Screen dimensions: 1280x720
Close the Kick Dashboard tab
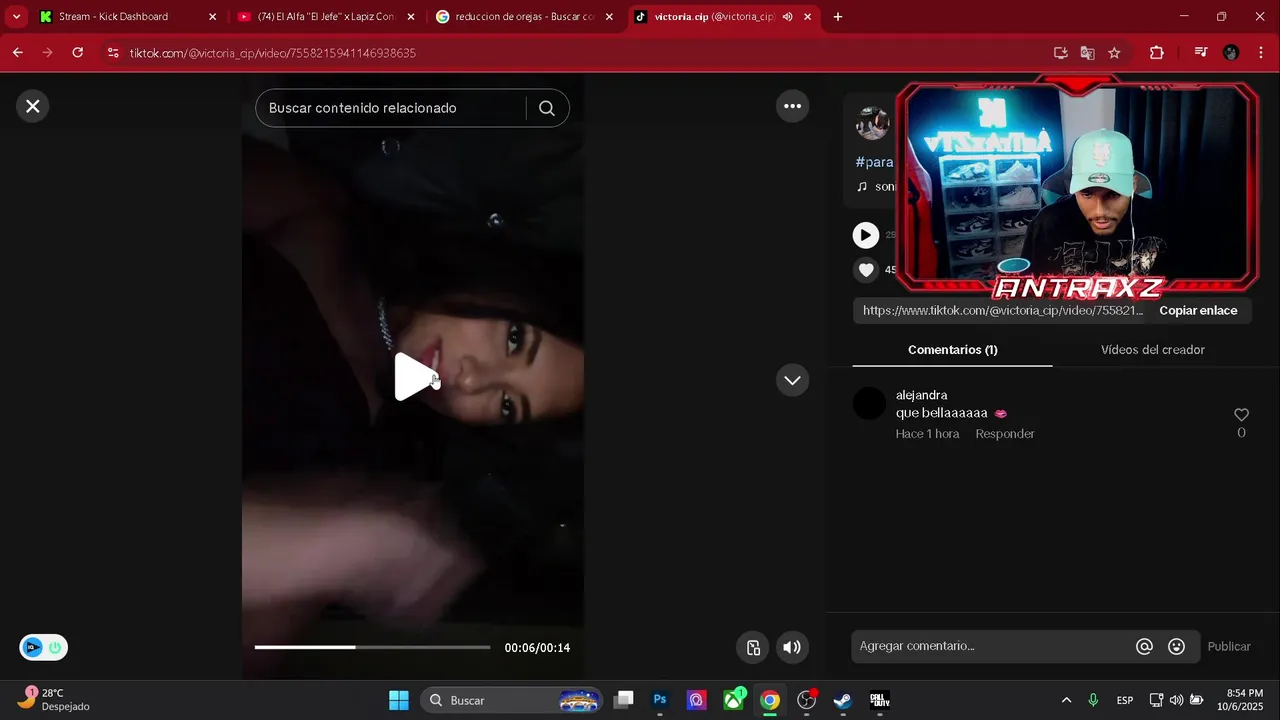(212, 17)
